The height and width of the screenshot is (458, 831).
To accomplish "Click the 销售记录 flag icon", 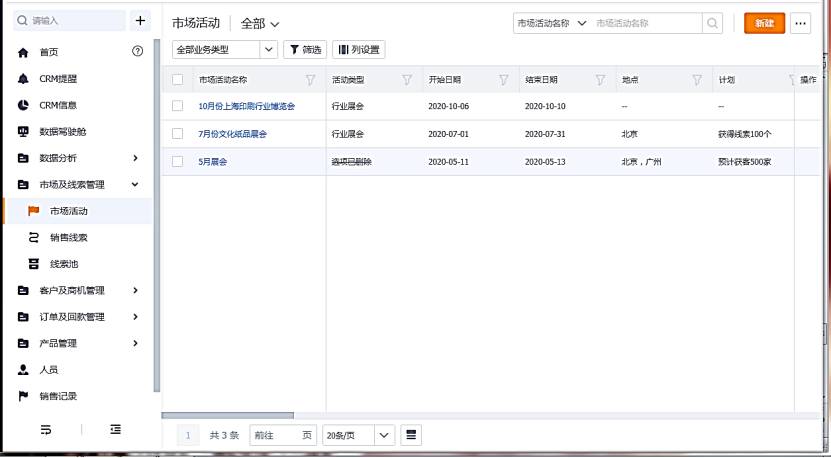I will coord(23,396).
